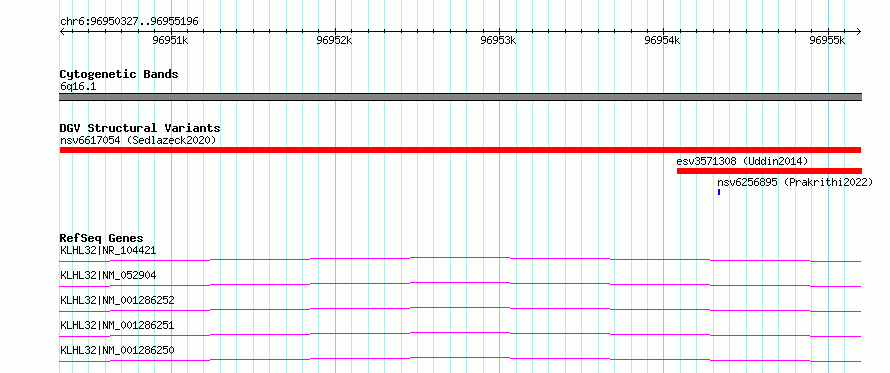Click the 96952k ruler tick label
The height and width of the screenshot is (373, 890).
334,40
